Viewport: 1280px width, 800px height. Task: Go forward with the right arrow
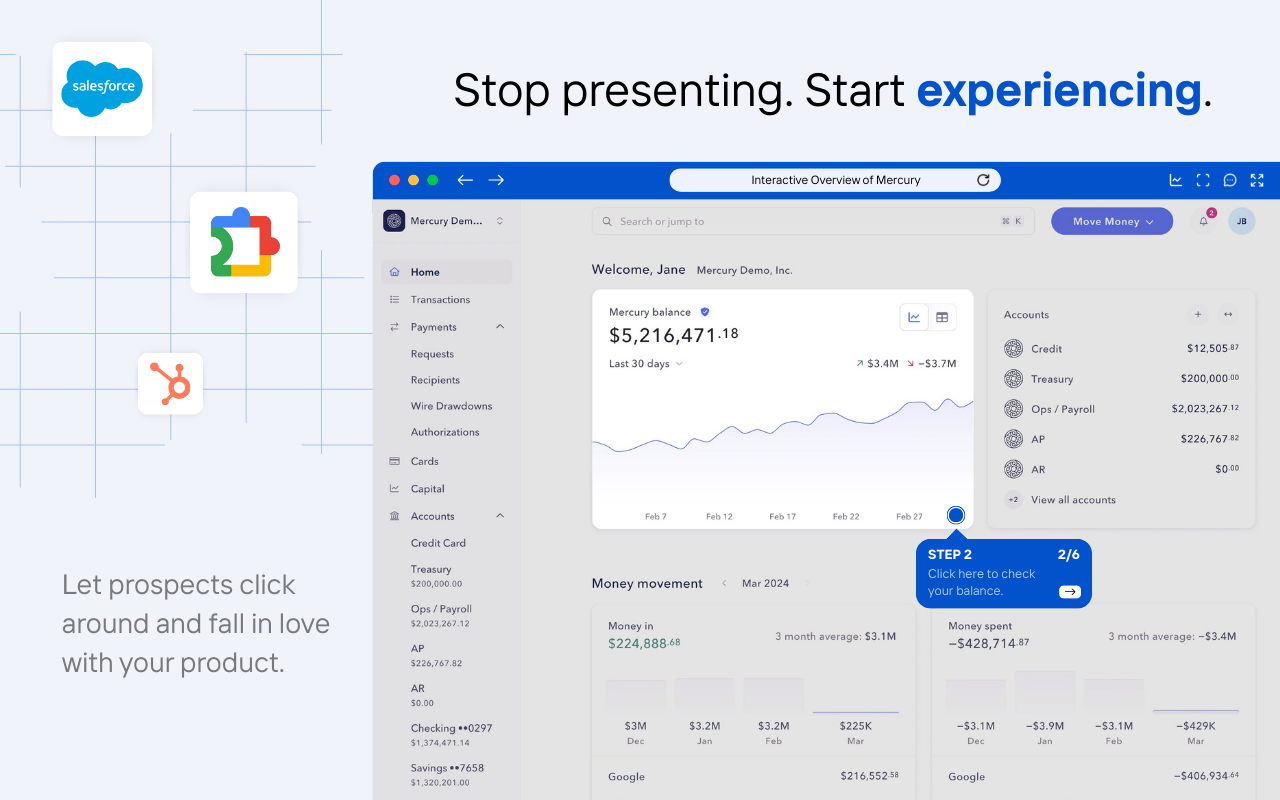click(x=496, y=180)
